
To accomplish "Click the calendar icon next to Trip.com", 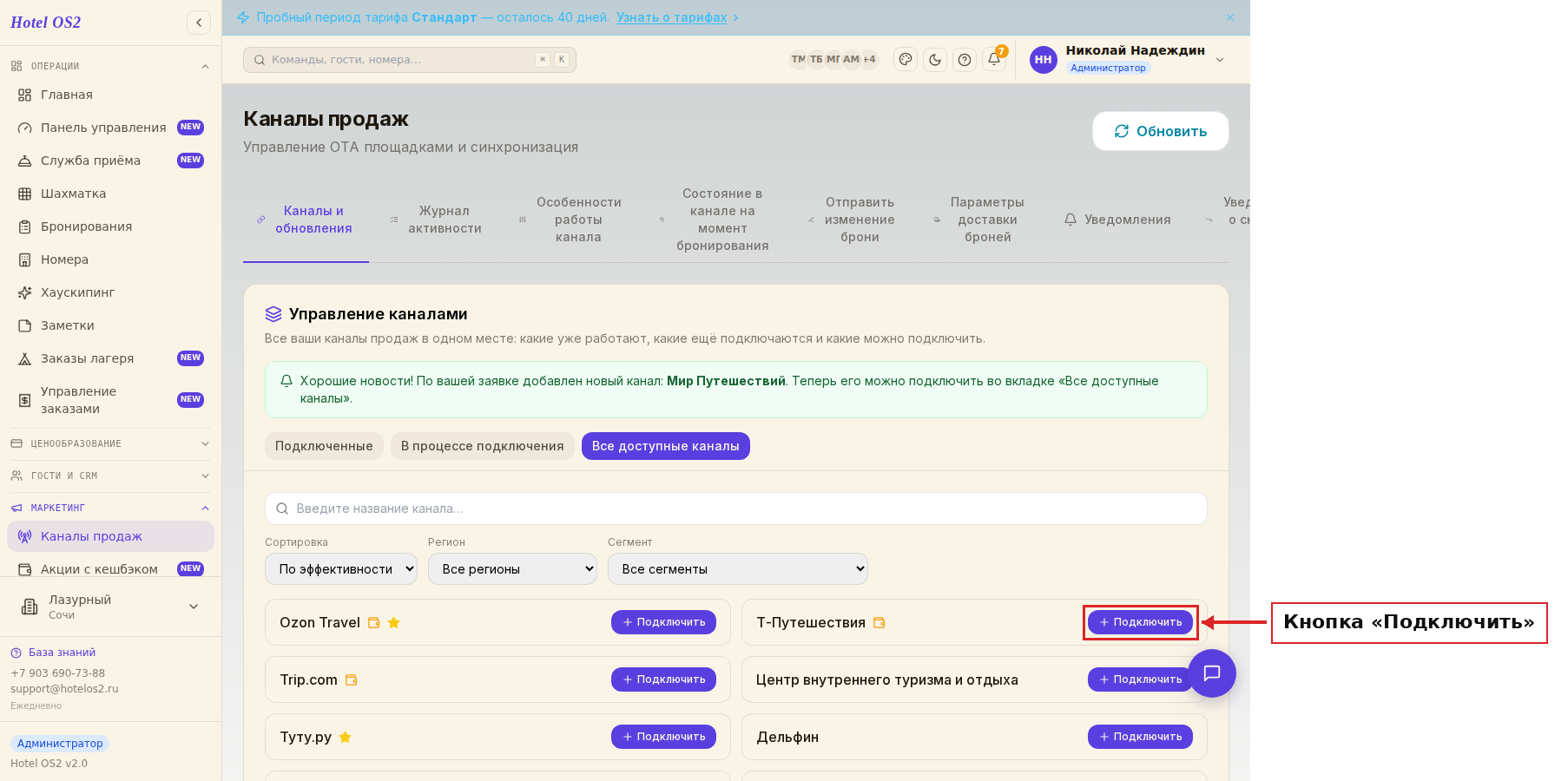I will click(x=352, y=679).
